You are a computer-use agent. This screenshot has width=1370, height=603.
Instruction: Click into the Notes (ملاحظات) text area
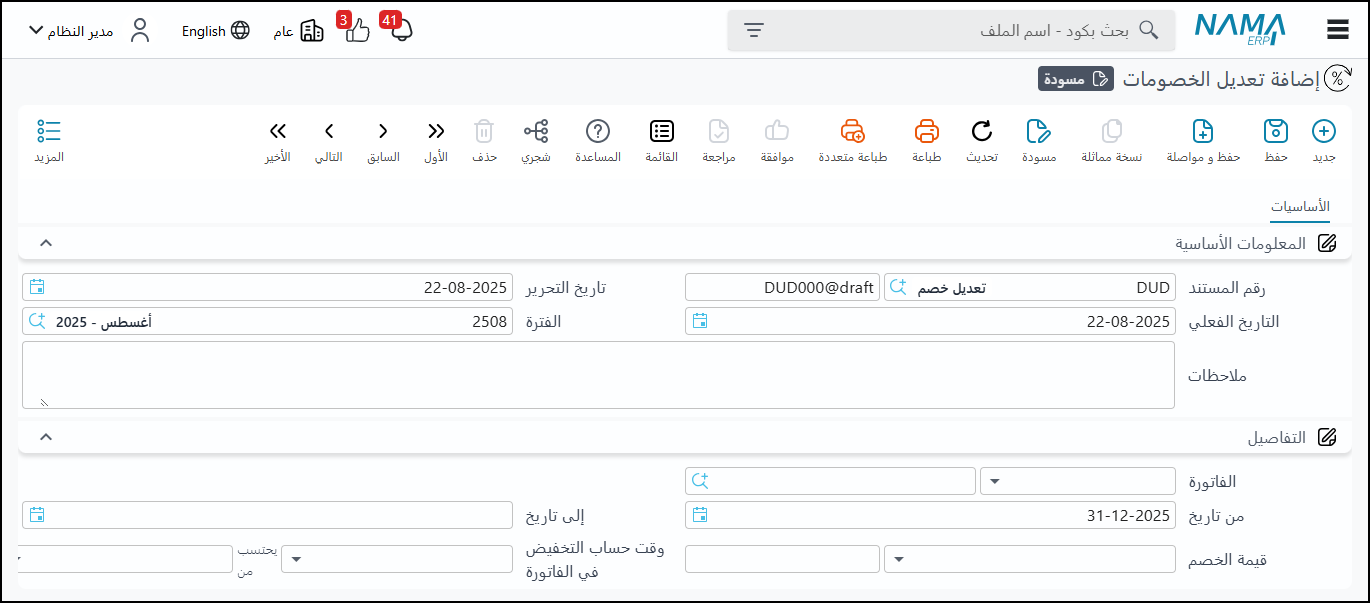tap(598, 375)
